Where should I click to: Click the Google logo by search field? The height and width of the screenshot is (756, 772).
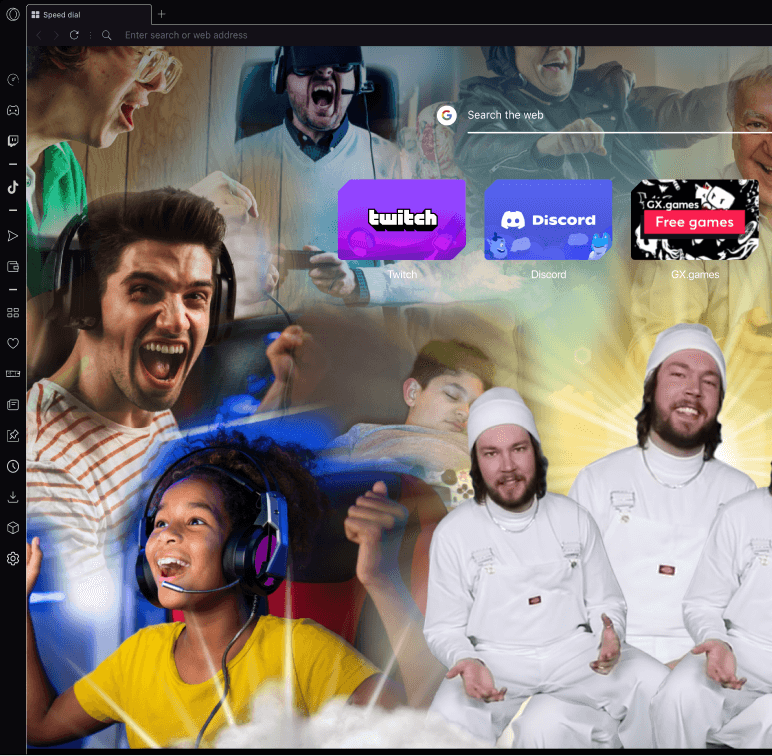click(447, 115)
